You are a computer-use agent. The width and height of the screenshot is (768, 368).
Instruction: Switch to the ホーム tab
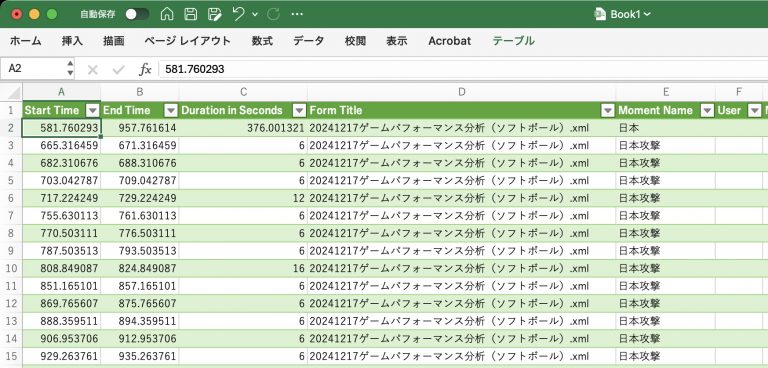25,41
